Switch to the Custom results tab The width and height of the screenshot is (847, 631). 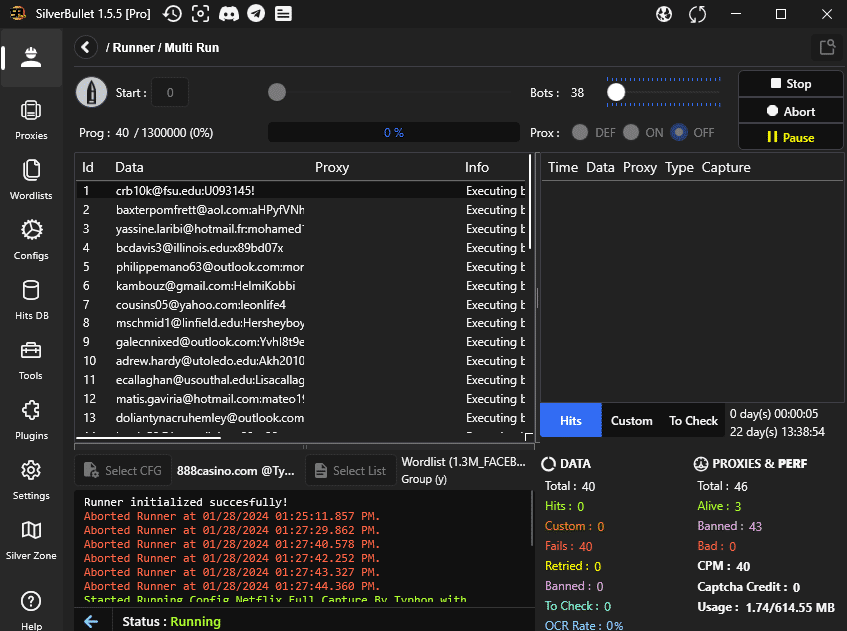[x=631, y=421]
